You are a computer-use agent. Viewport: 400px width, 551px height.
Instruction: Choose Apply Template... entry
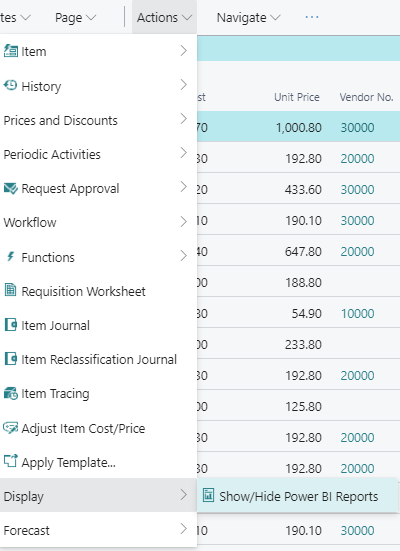98,462
